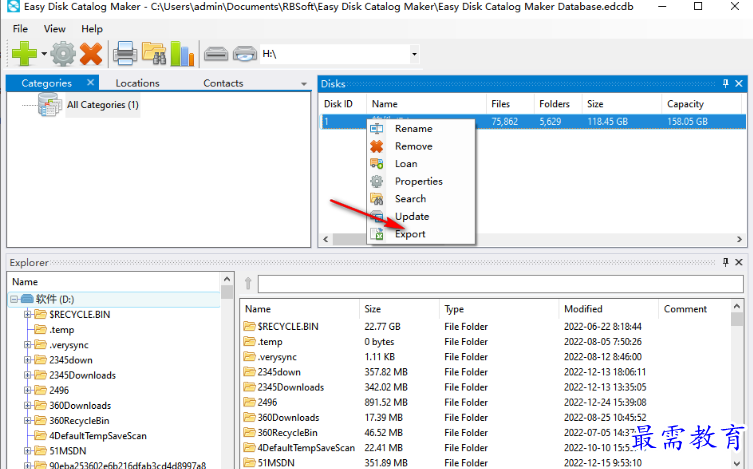Open the tab list dropdown arrow after Contacts
Screen dimensions: 753x469
(304, 84)
